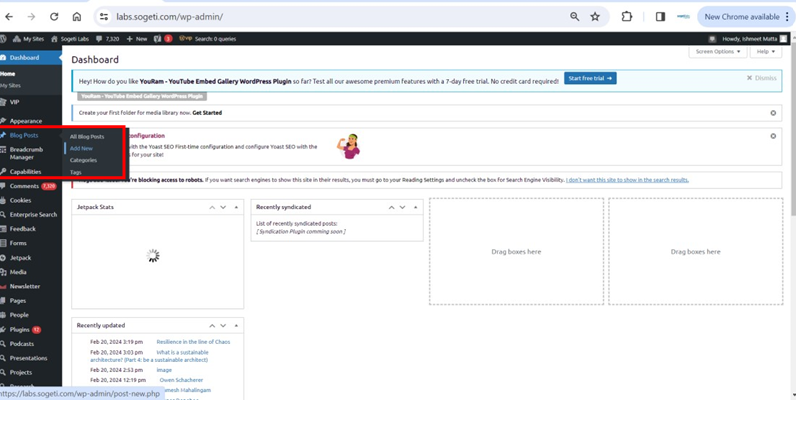Open the WordPress logo menu
Screen dimensions: 796x424
click(x=3, y=39)
